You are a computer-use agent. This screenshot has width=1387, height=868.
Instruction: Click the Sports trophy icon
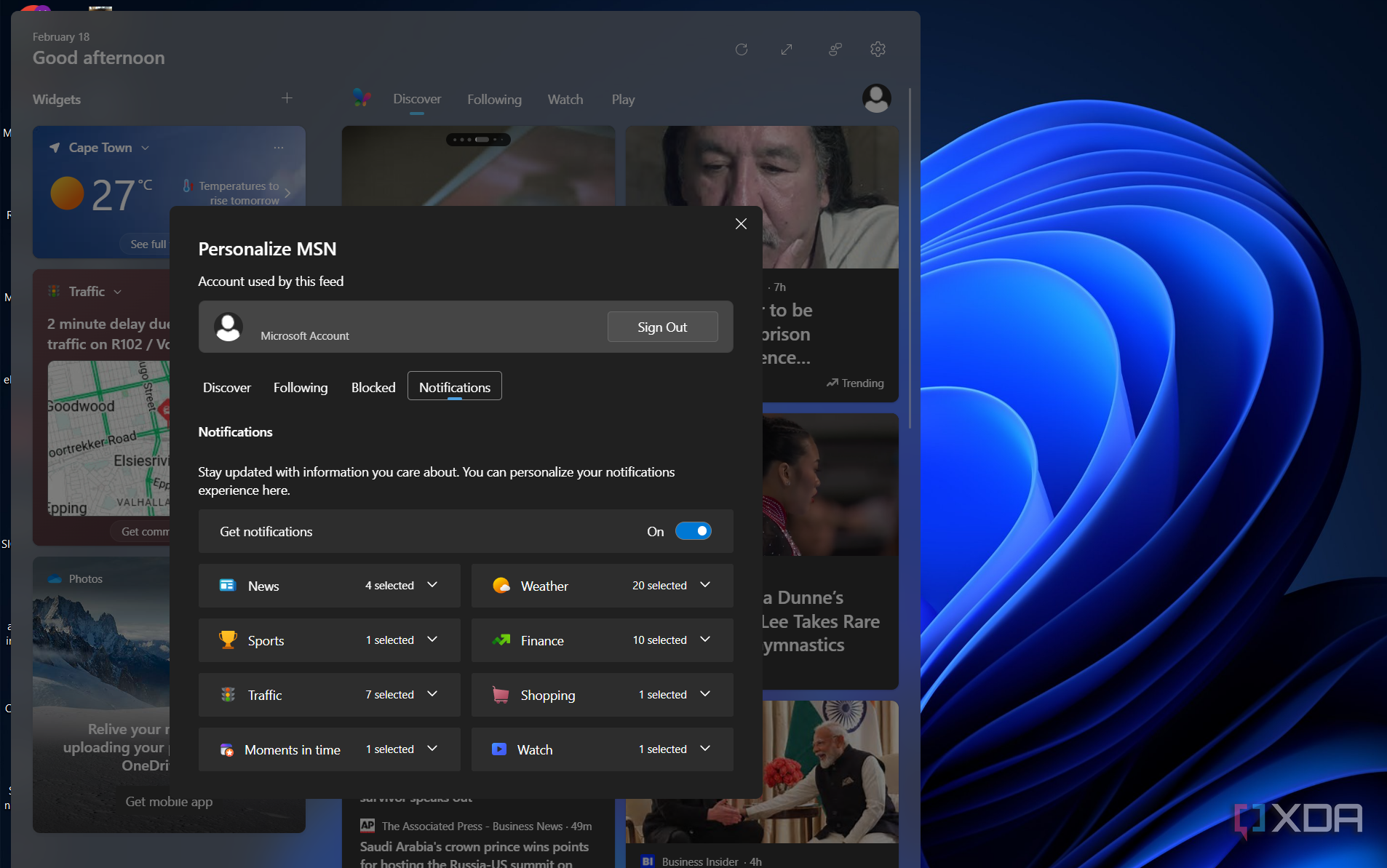click(228, 640)
